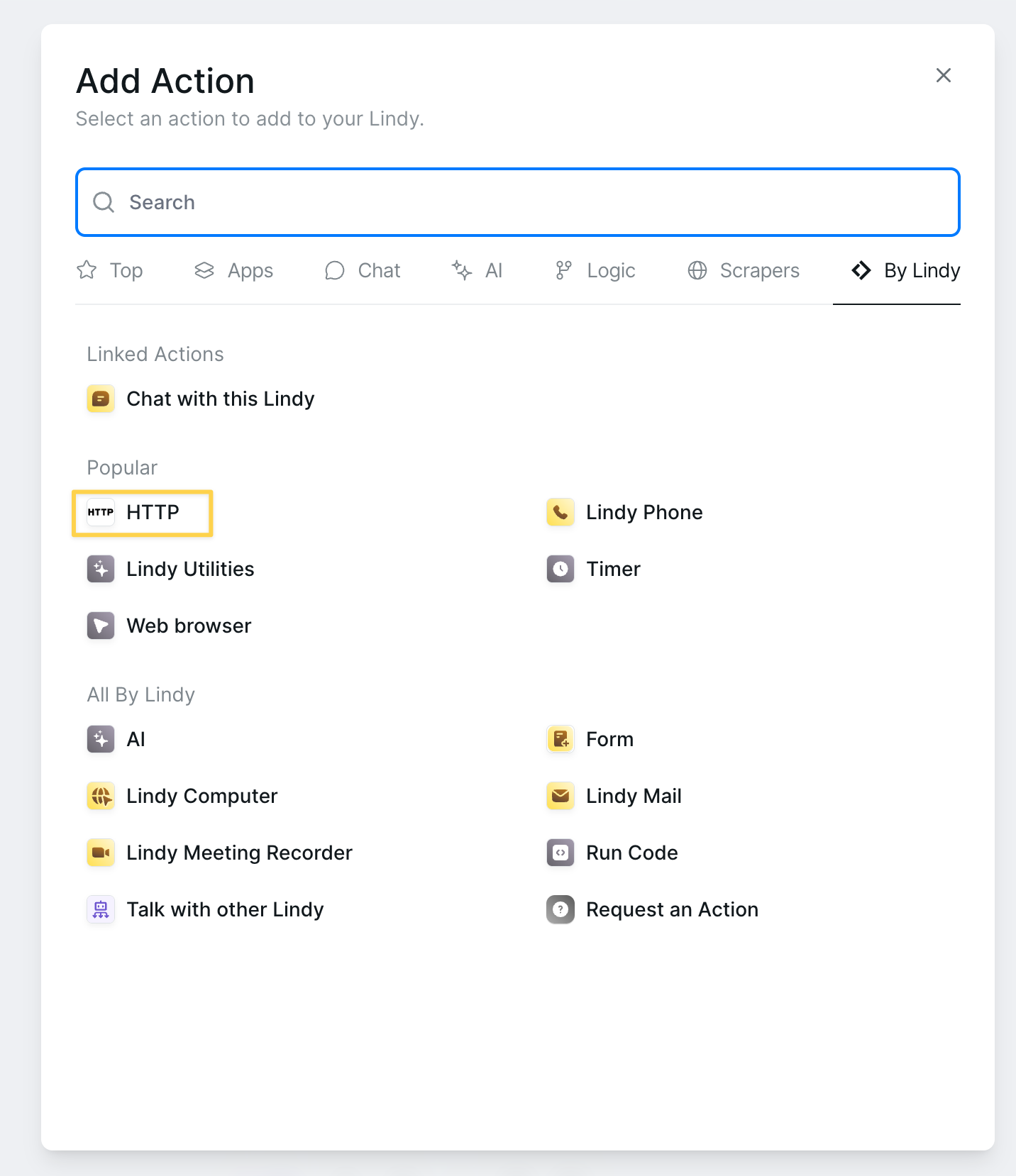Select the Logic tab
Screen dimensions: 1016x1176
click(595, 270)
